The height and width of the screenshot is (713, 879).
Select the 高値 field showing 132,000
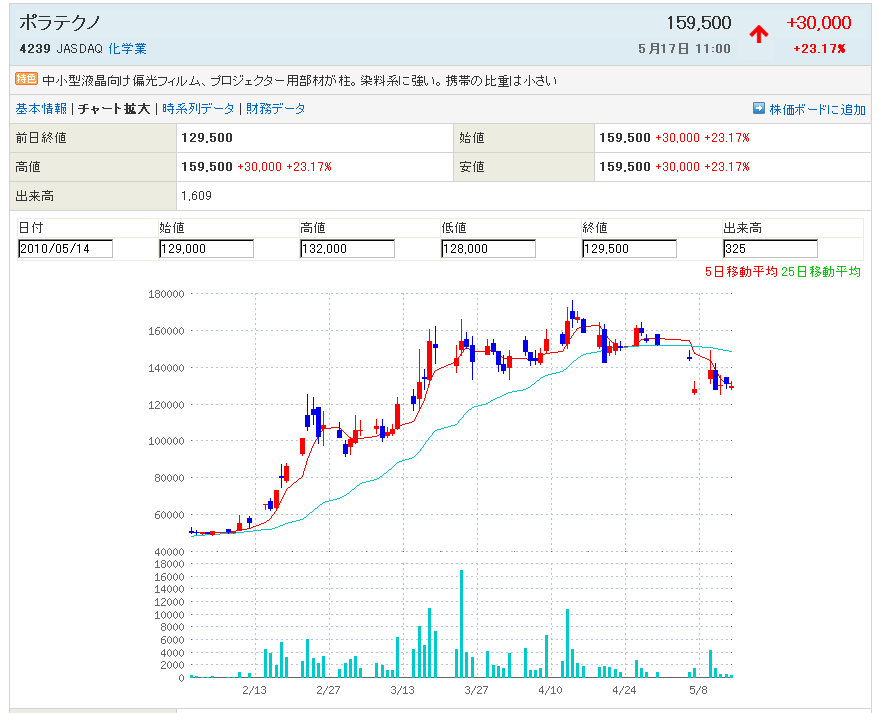(x=347, y=249)
